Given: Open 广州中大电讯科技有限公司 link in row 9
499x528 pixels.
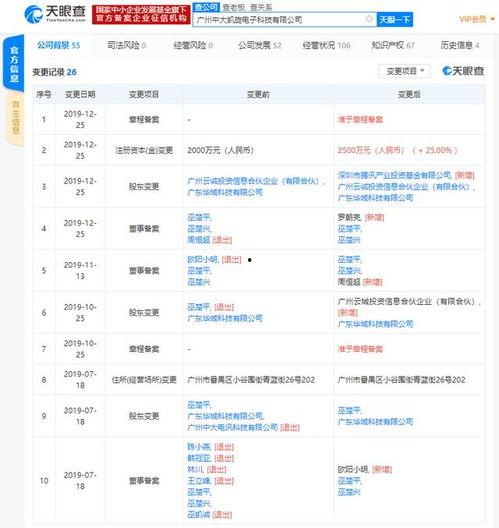Looking at the screenshot, I should pyautogui.click(x=233, y=427).
